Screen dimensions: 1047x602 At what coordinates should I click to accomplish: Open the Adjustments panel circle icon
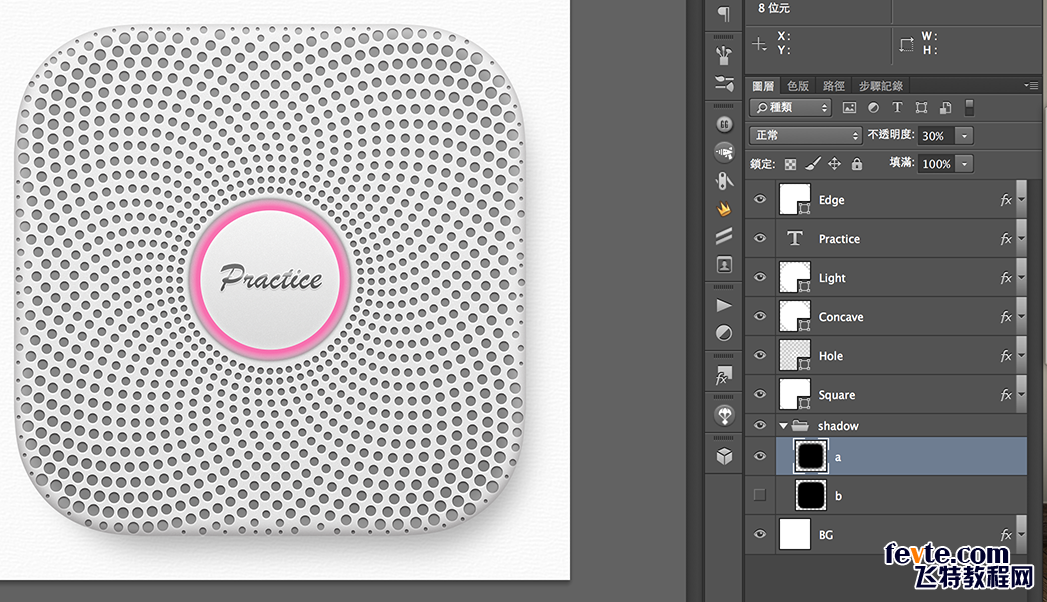coord(724,333)
